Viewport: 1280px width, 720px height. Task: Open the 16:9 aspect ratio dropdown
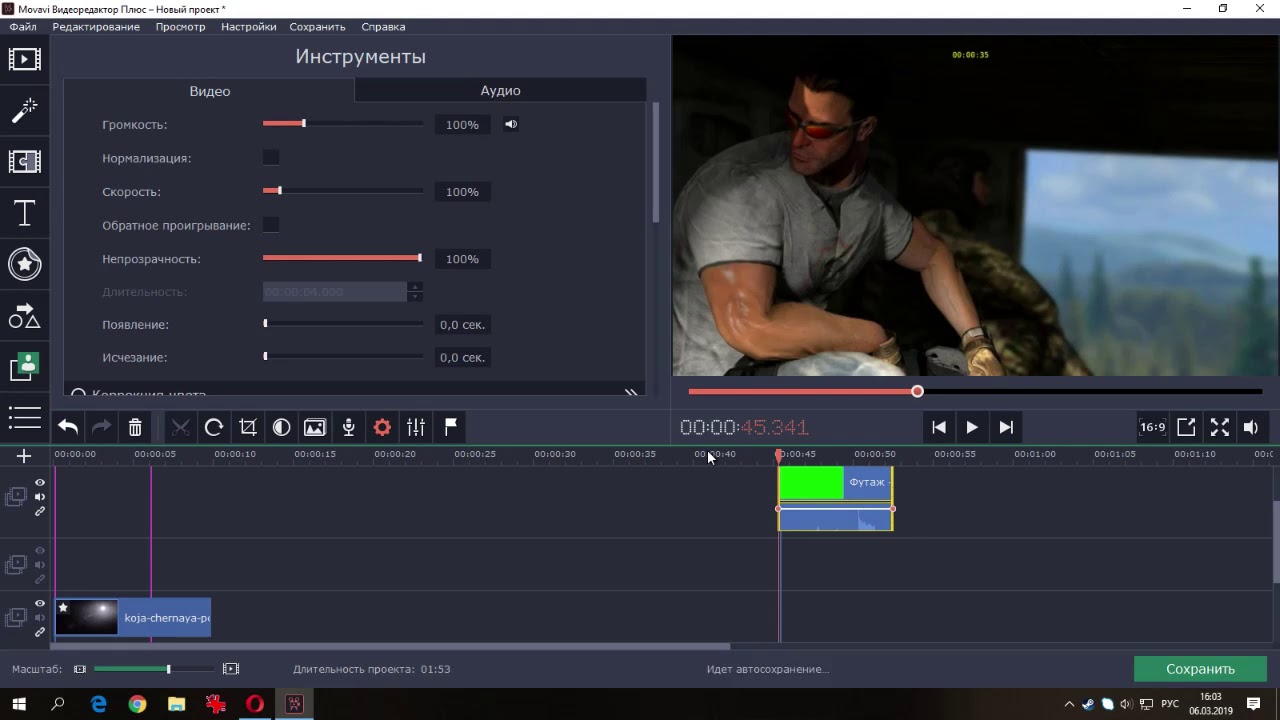click(1152, 427)
